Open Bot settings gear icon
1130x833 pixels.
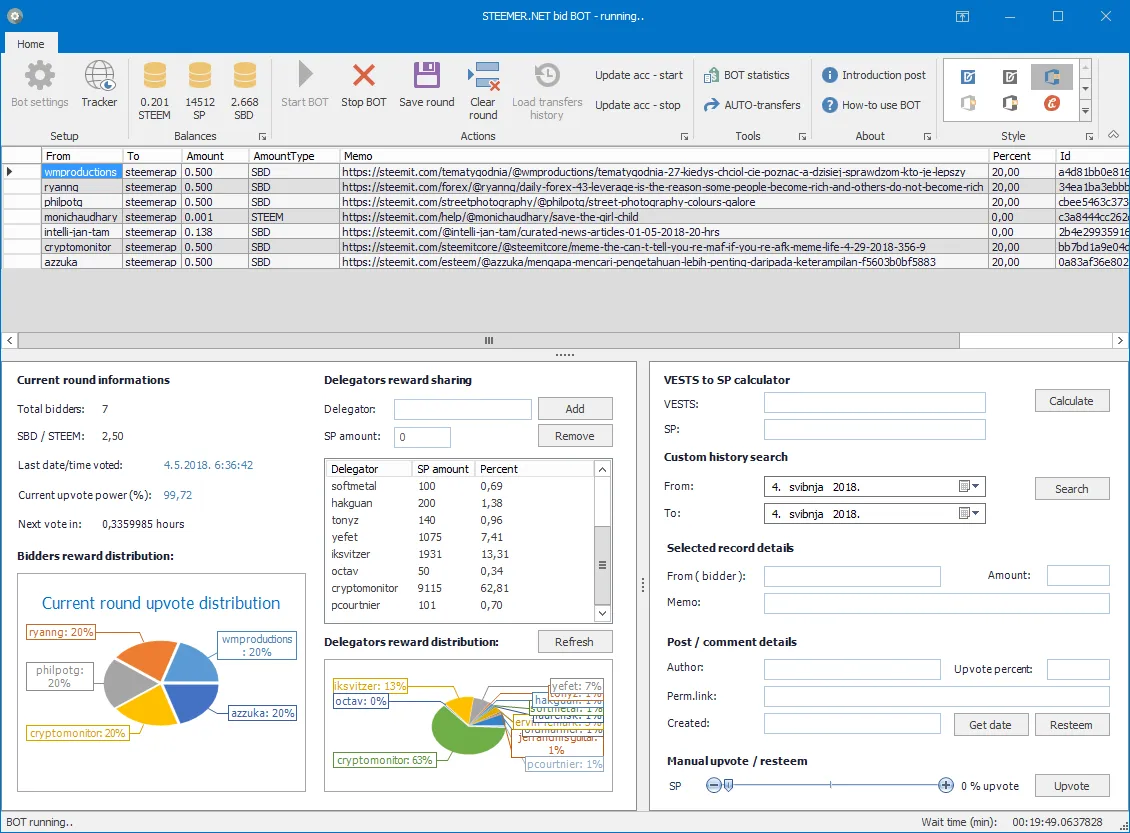40,76
